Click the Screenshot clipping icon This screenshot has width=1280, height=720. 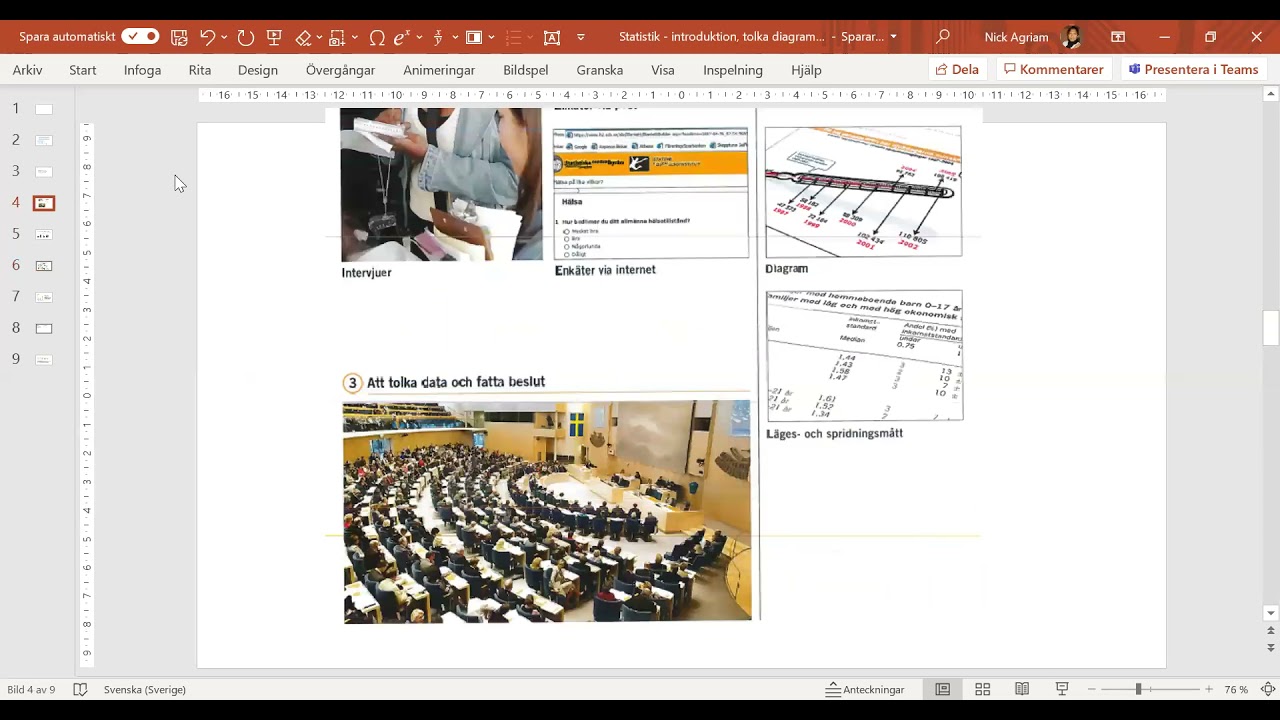(339, 37)
